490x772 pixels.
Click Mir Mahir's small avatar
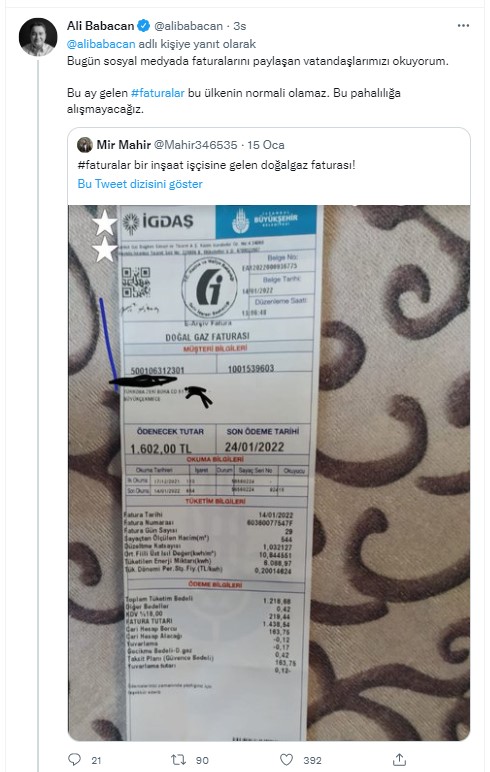[85, 145]
